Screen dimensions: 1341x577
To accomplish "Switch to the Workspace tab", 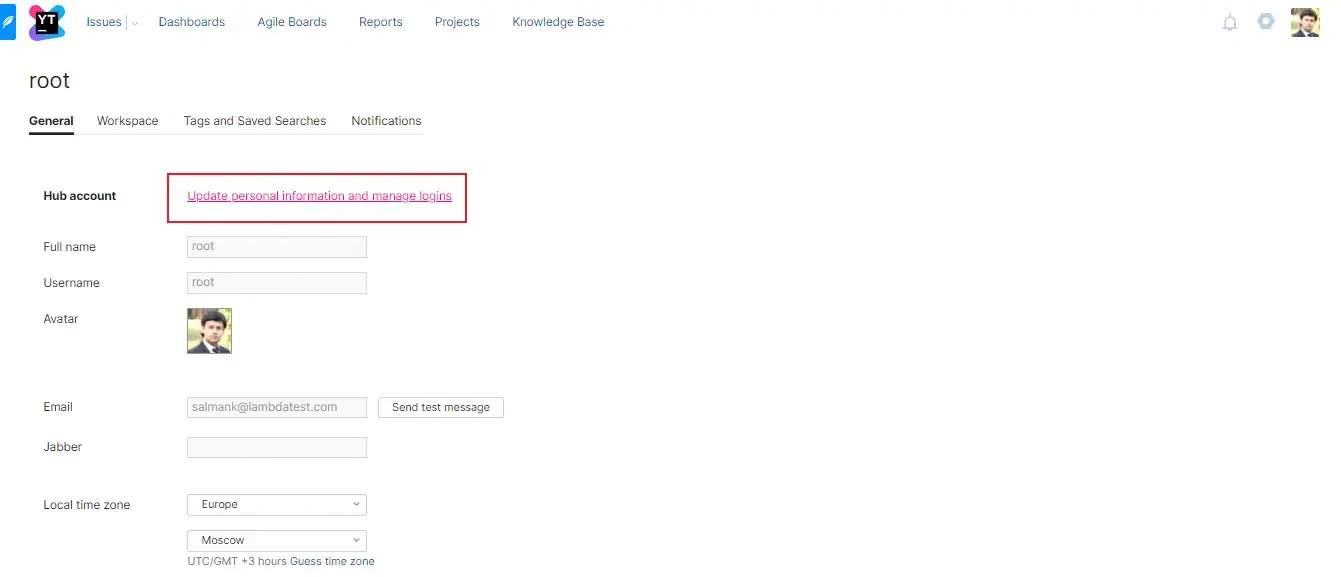I will (x=127, y=121).
